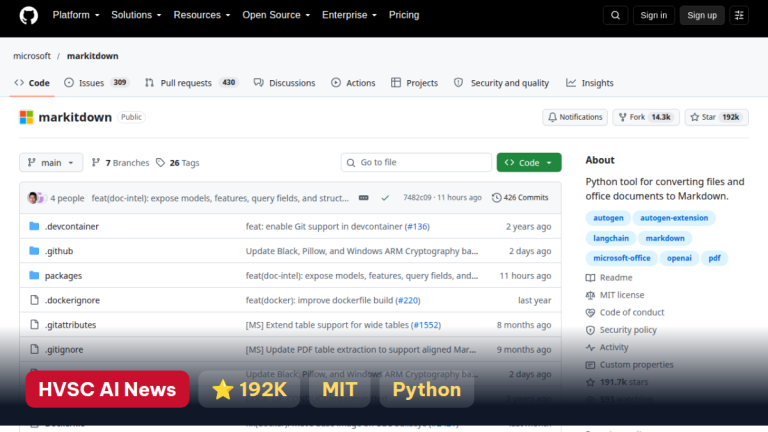Open the search magnifier icon

click(615, 15)
